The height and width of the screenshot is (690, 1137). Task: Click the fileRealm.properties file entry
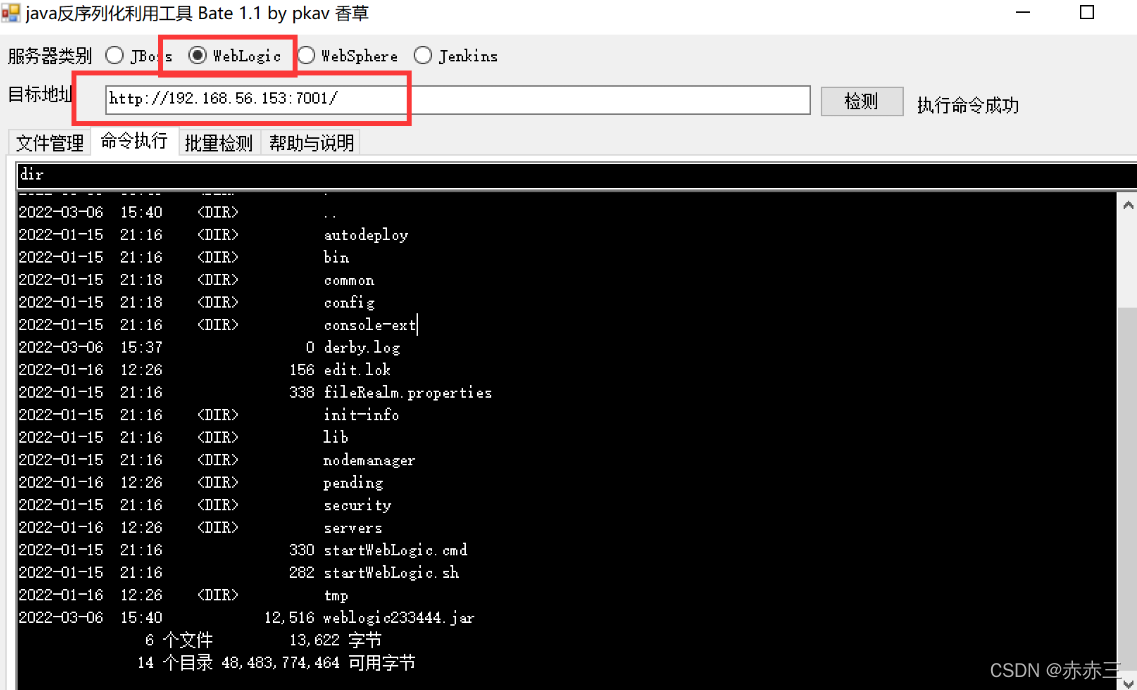coord(408,392)
